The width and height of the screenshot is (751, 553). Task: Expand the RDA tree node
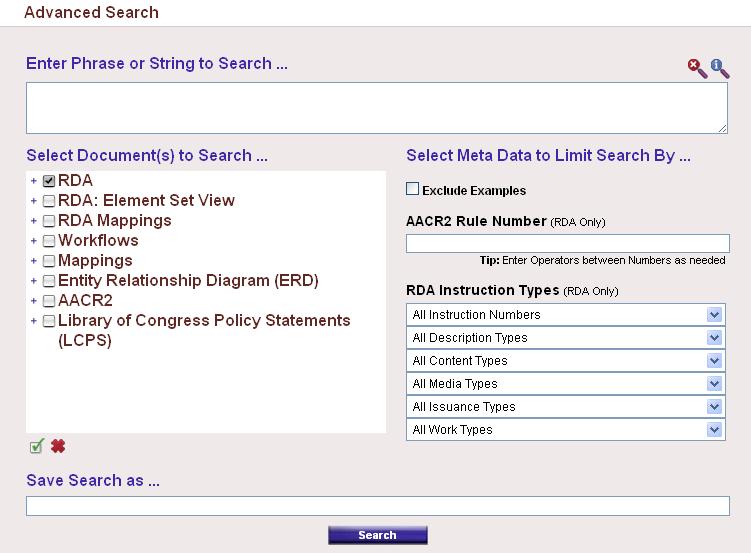coord(33,181)
